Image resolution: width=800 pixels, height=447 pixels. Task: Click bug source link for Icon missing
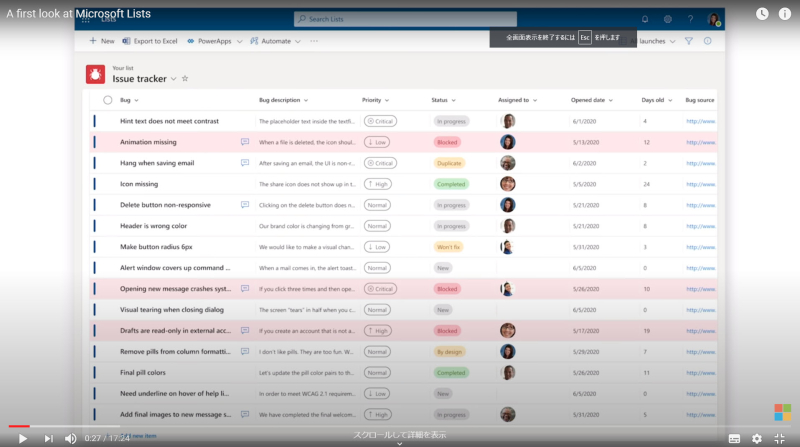coord(701,184)
